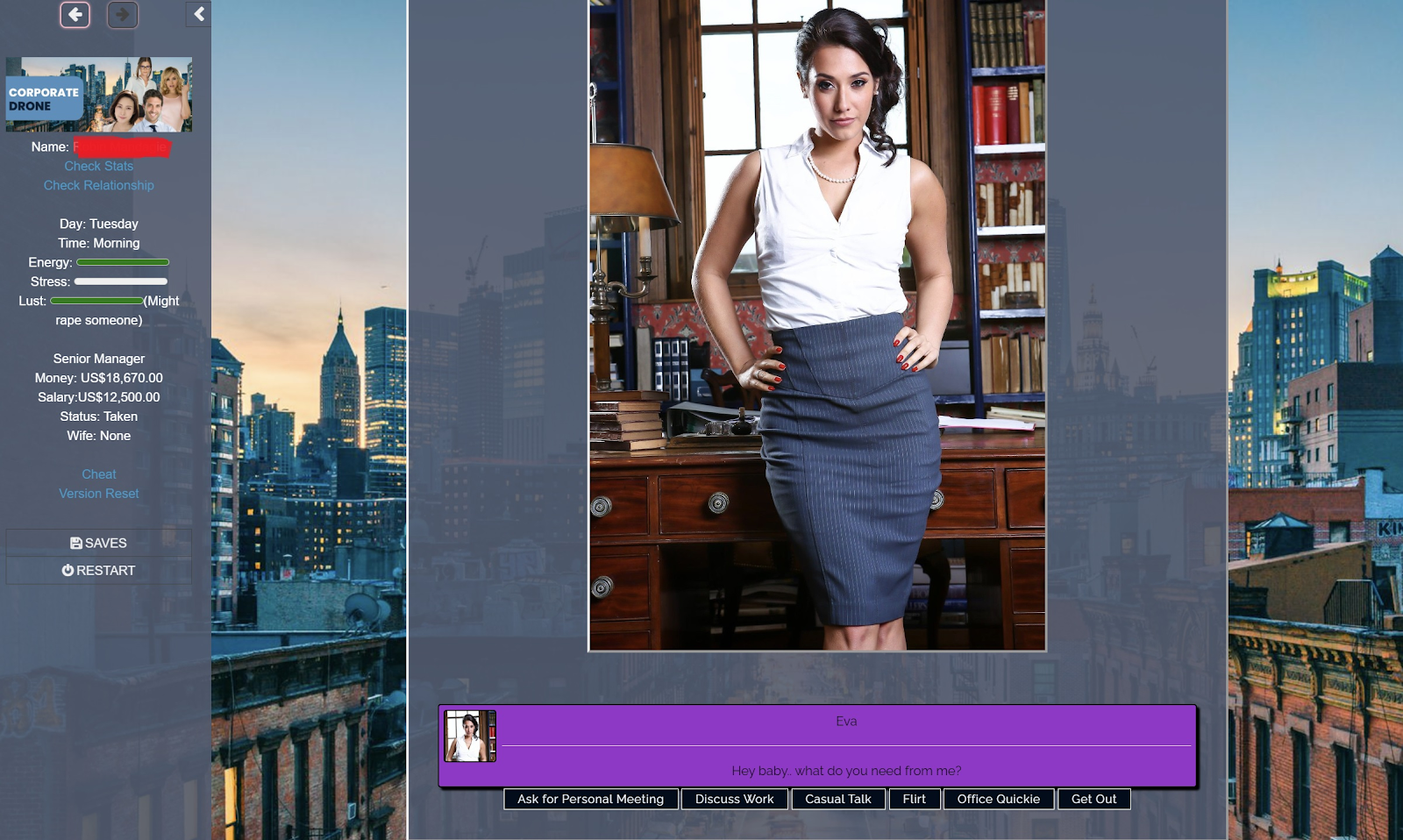Select the Flirt option
This screenshot has width=1403, height=840.
[x=915, y=799]
